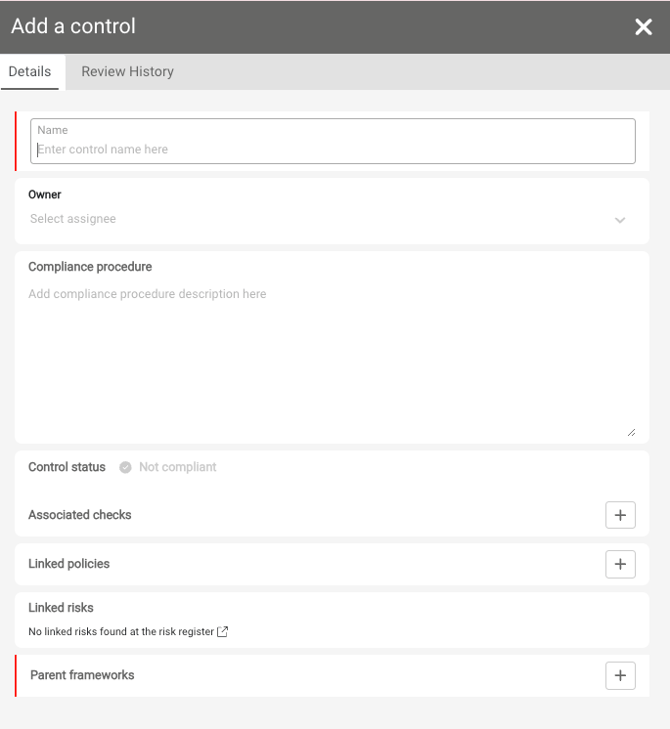670x729 pixels.
Task: Close the Add a control dialog
Action: click(x=643, y=27)
